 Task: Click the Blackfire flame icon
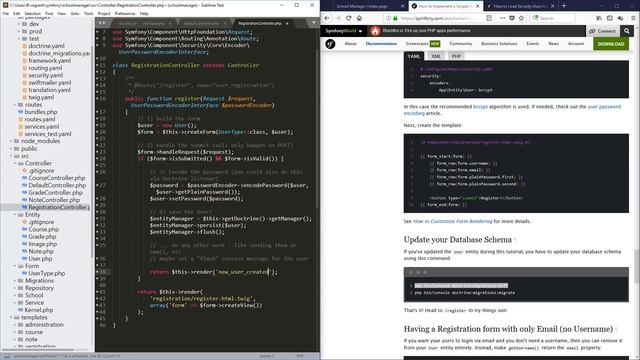click(x=375, y=31)
